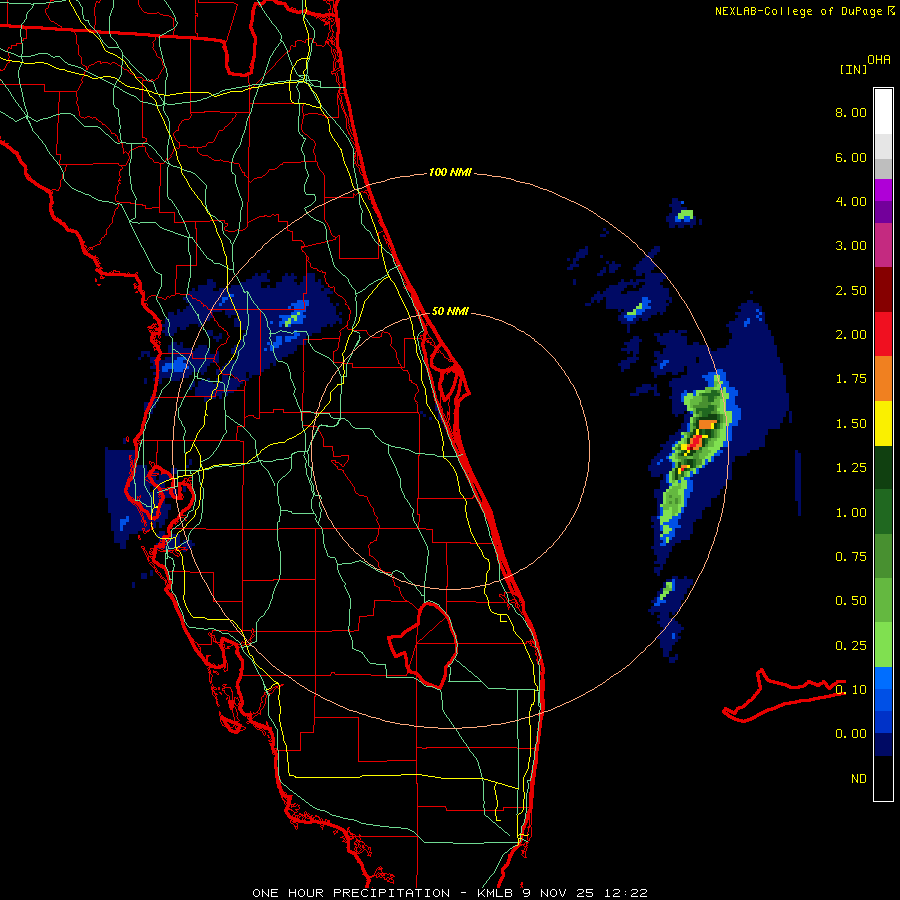Click the 3.00 legend value
Screen dimensions: 900x900
click(x=851, y=246)
